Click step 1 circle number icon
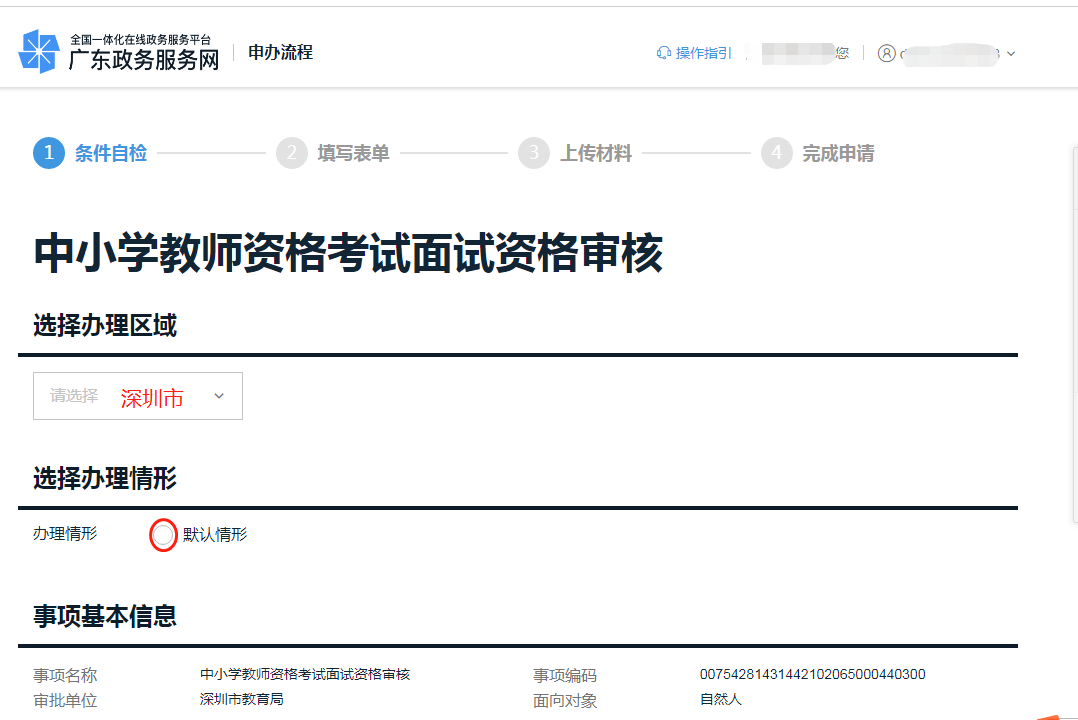The width and height of the screenshot is (1078, 720). 49,153
